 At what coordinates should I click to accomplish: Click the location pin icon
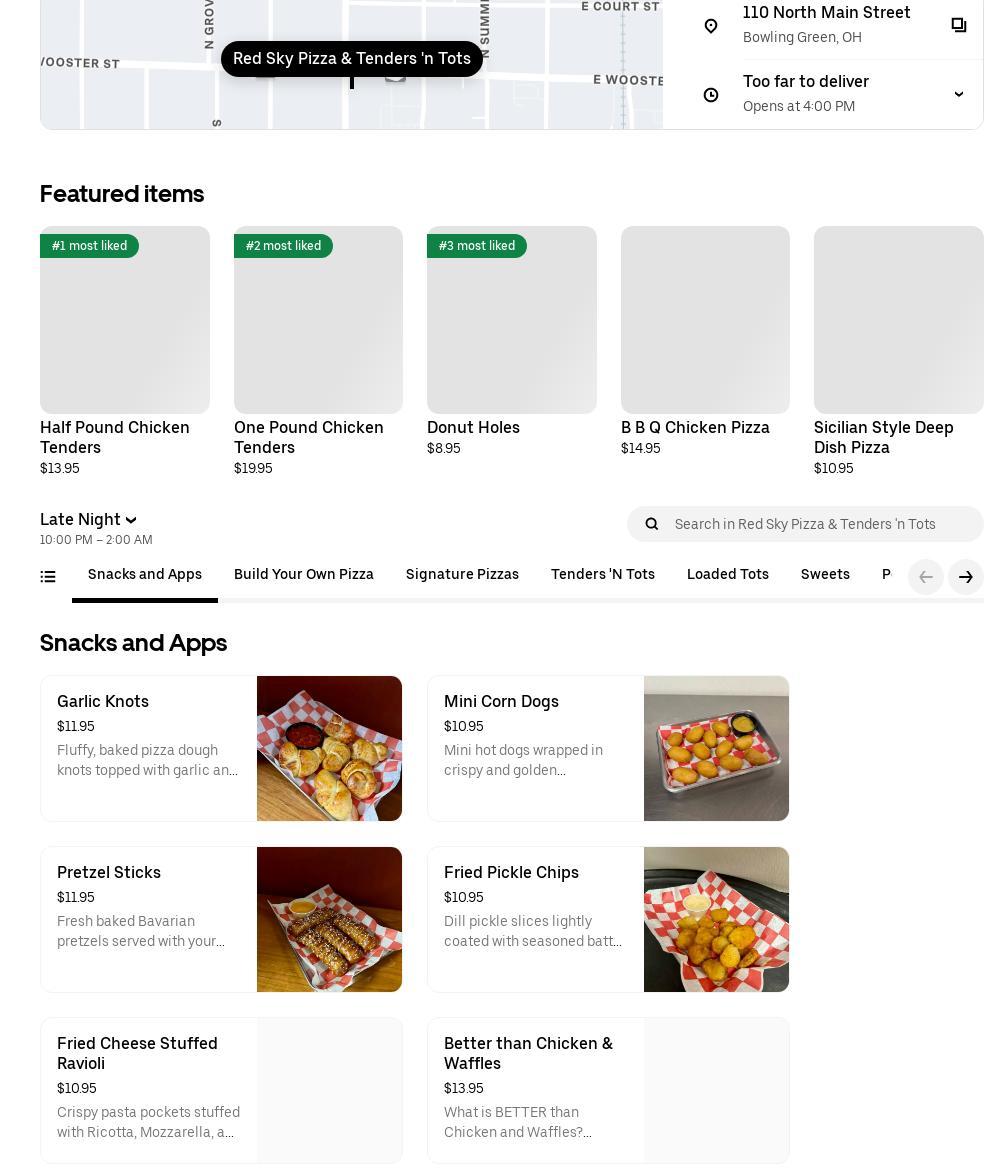[x=711, y=25]
